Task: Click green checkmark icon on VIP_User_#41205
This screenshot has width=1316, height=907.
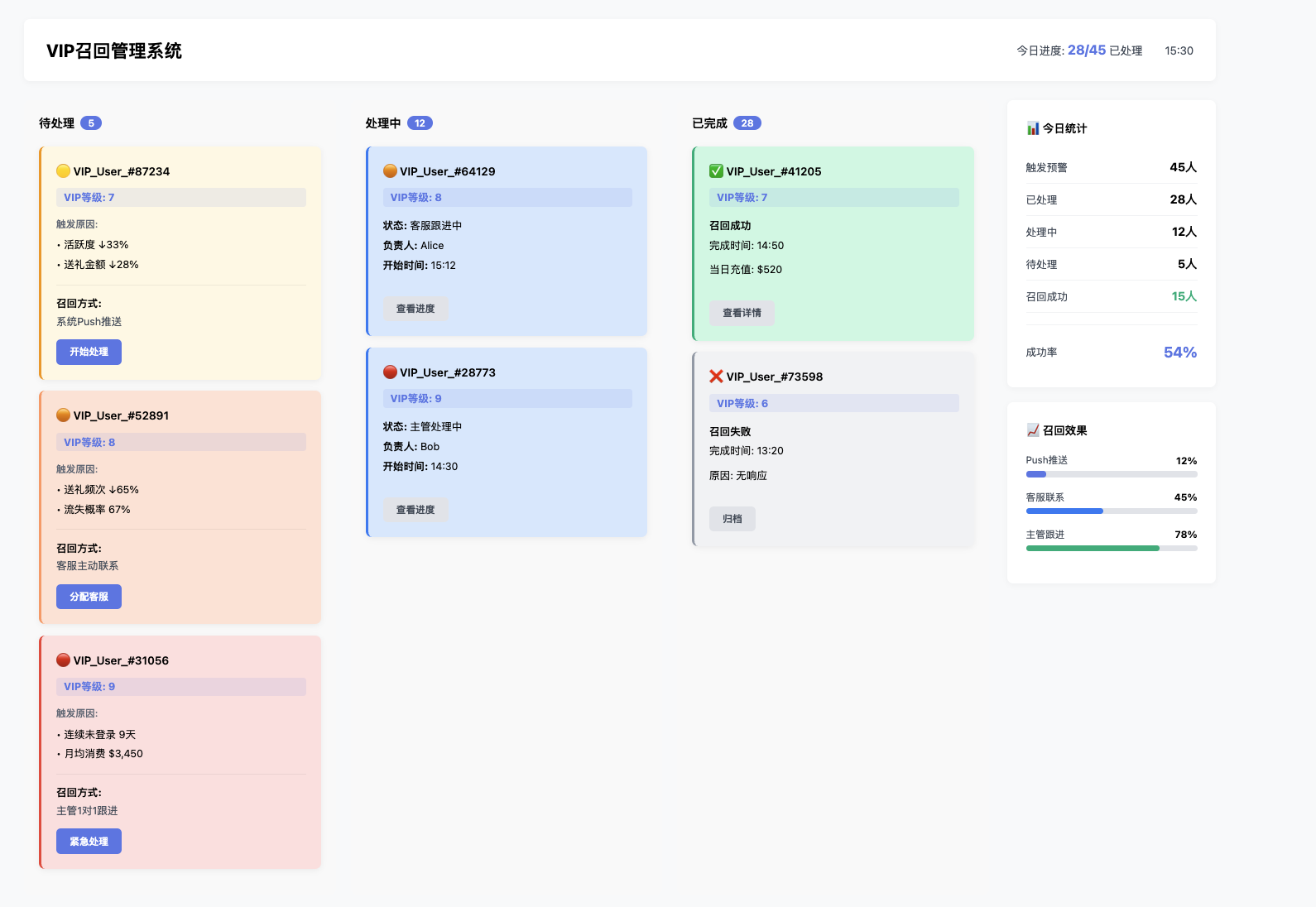Action: point(716,171)
